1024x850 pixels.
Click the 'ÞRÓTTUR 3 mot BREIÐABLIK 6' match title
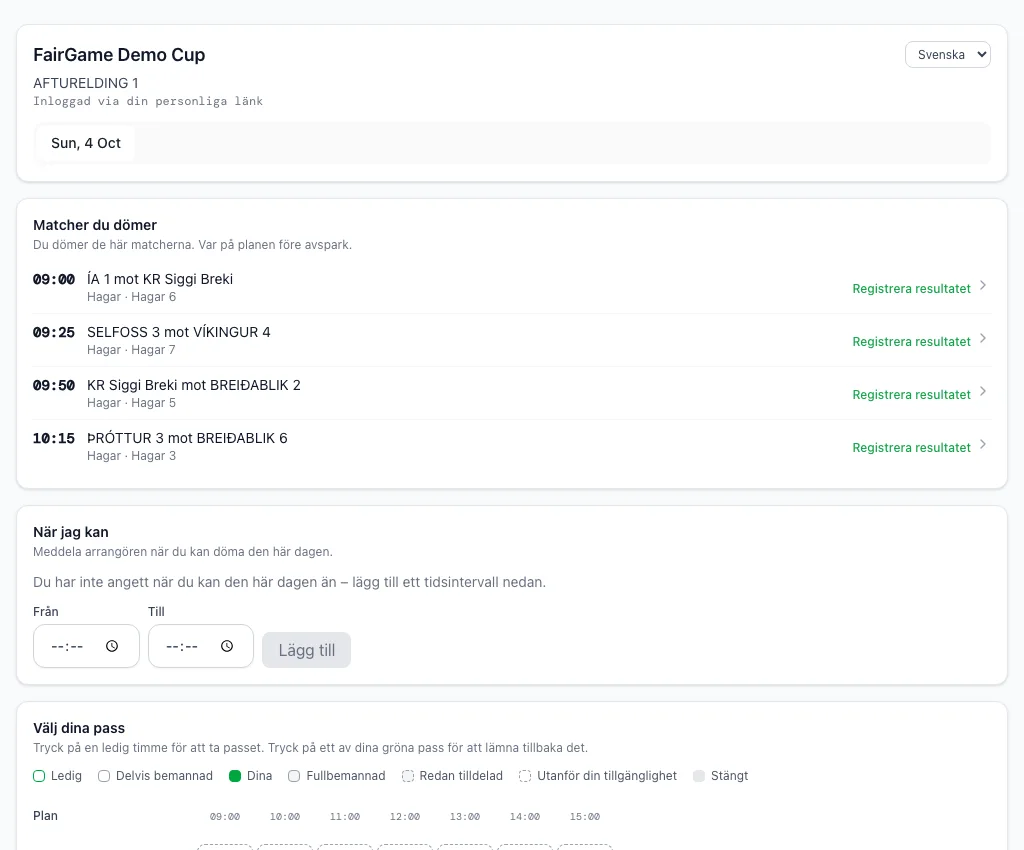187,437
